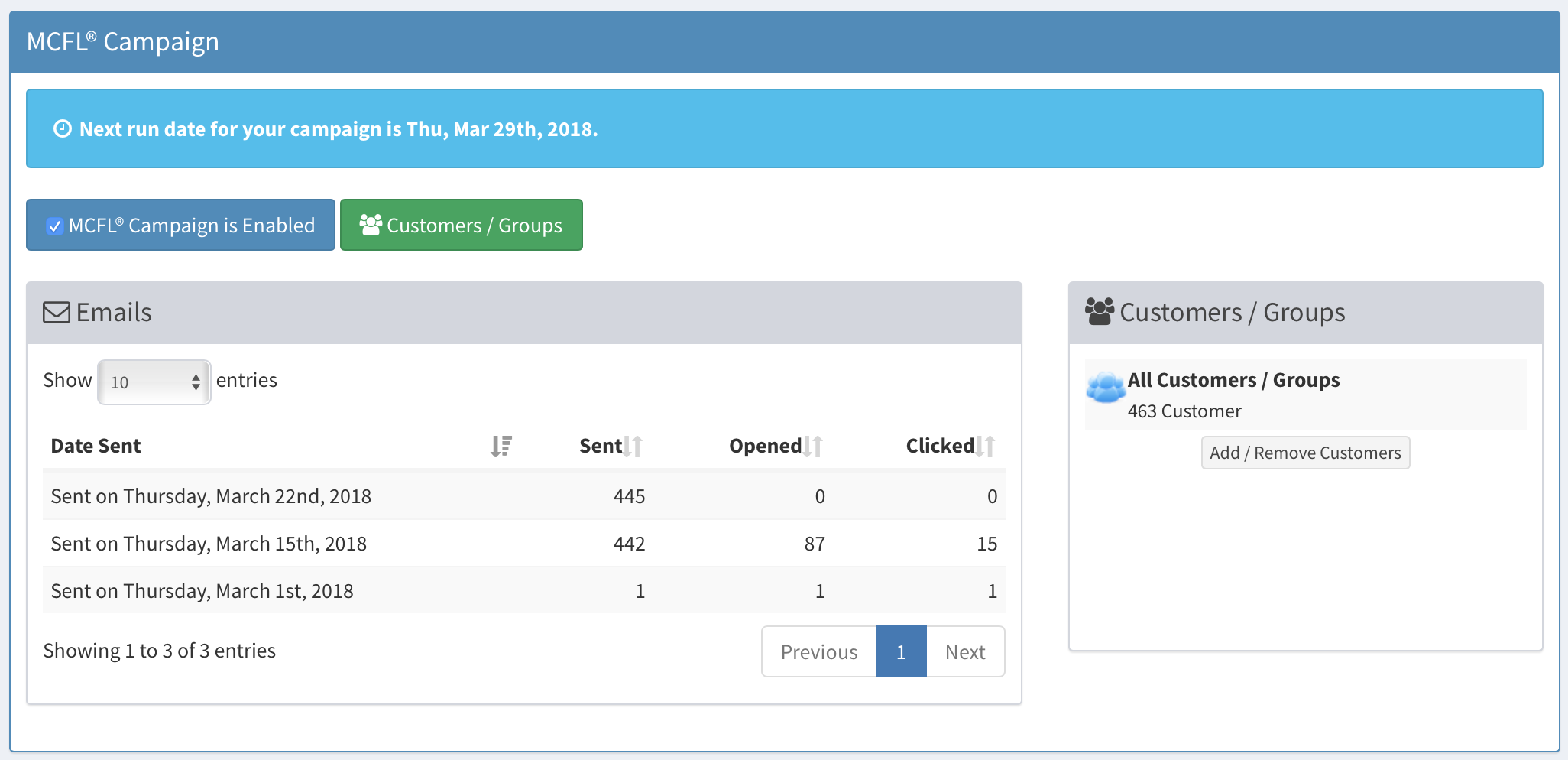Sort table by Sent column arrows
The width and height of the screenshot is (1568, 760).
pyautogui.click(x=633, y=446)
